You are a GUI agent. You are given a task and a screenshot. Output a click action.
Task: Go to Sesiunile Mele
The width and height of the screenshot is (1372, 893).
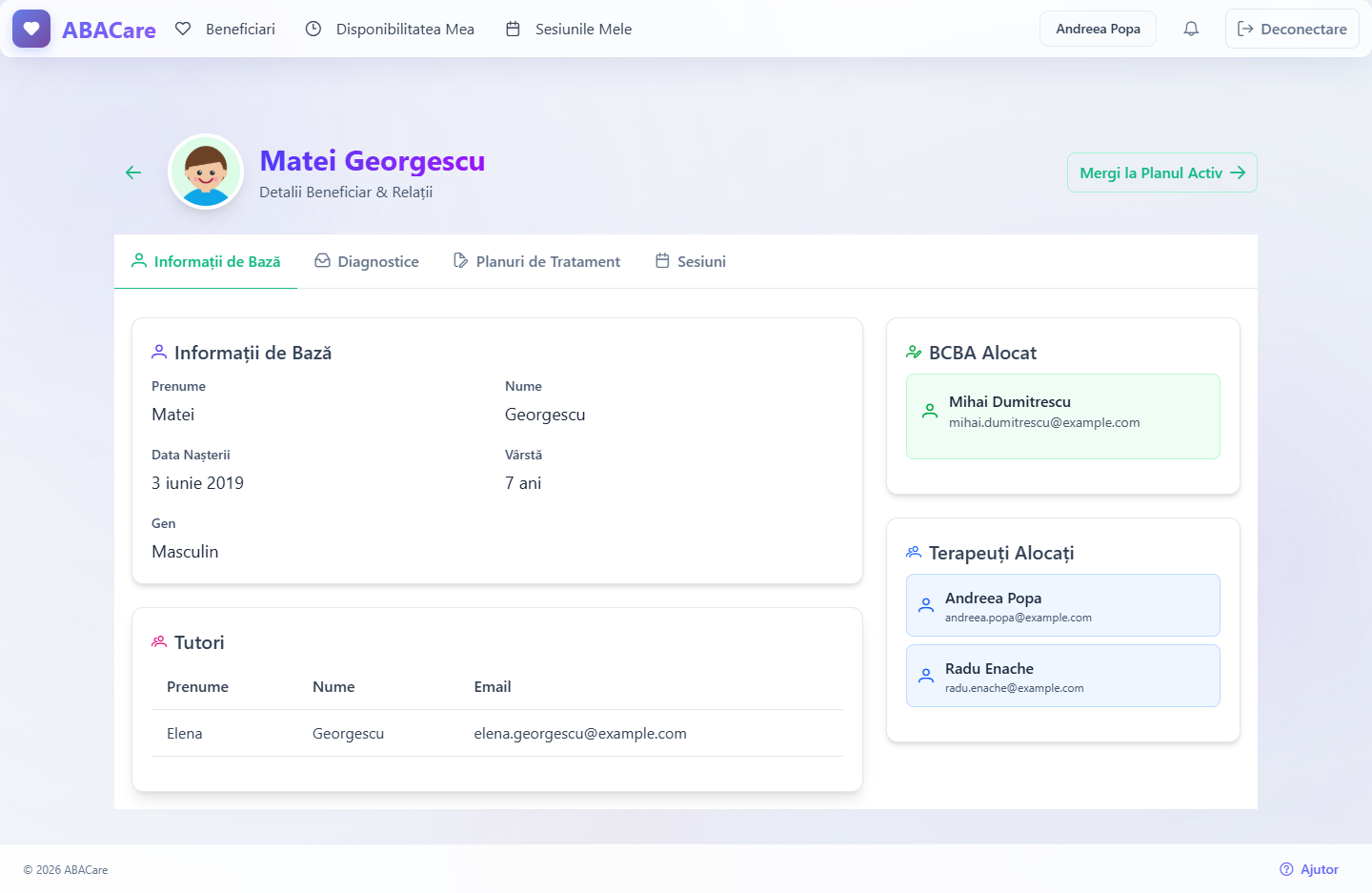click(x=569, y=29)
